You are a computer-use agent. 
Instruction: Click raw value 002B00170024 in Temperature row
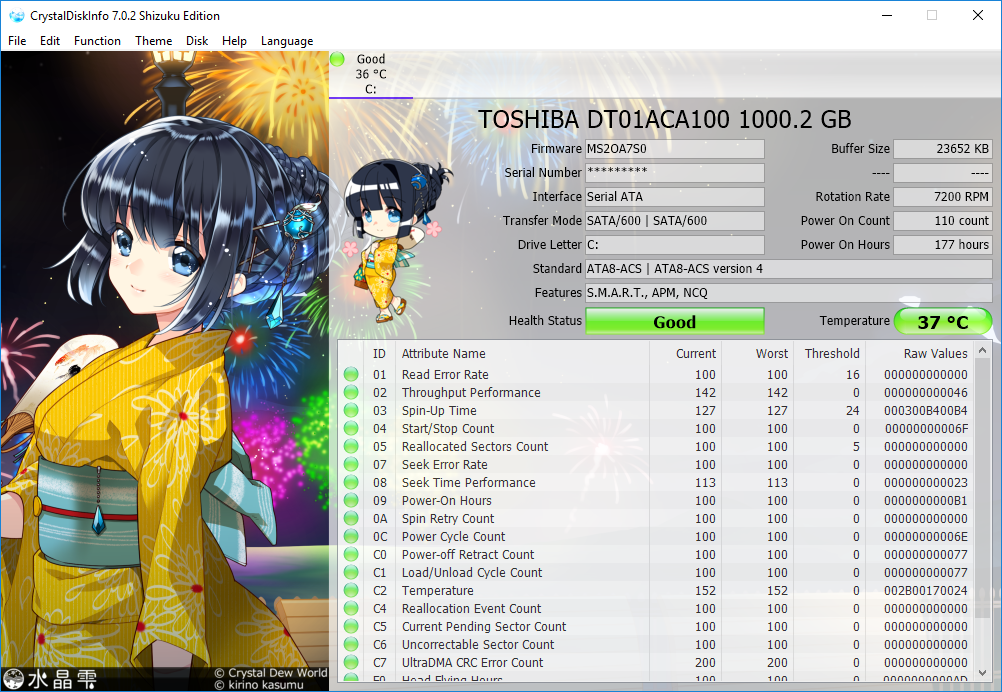click(x=926, y=590)
